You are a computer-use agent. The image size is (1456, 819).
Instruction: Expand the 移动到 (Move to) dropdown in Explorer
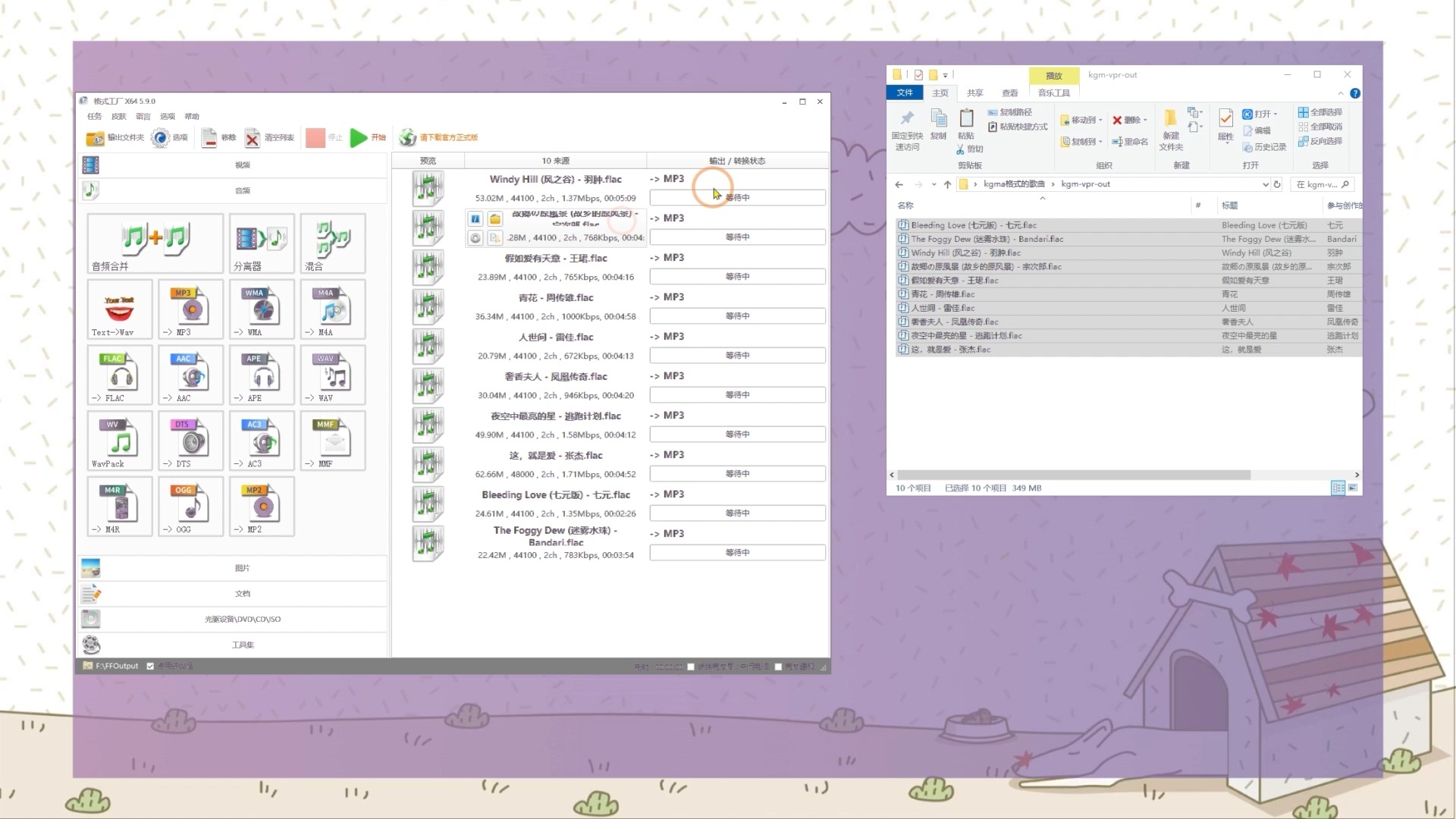(1082, 120)
